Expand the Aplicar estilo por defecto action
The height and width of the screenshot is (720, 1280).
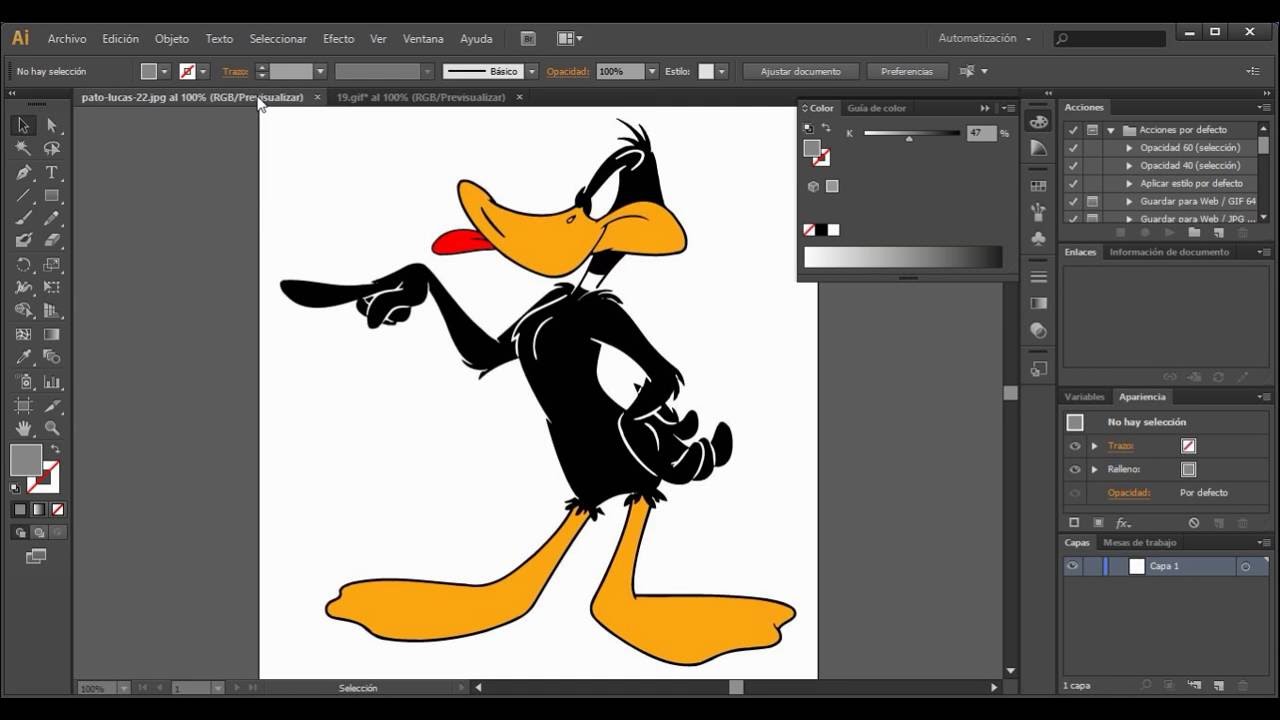click(x=1129, y=184)
